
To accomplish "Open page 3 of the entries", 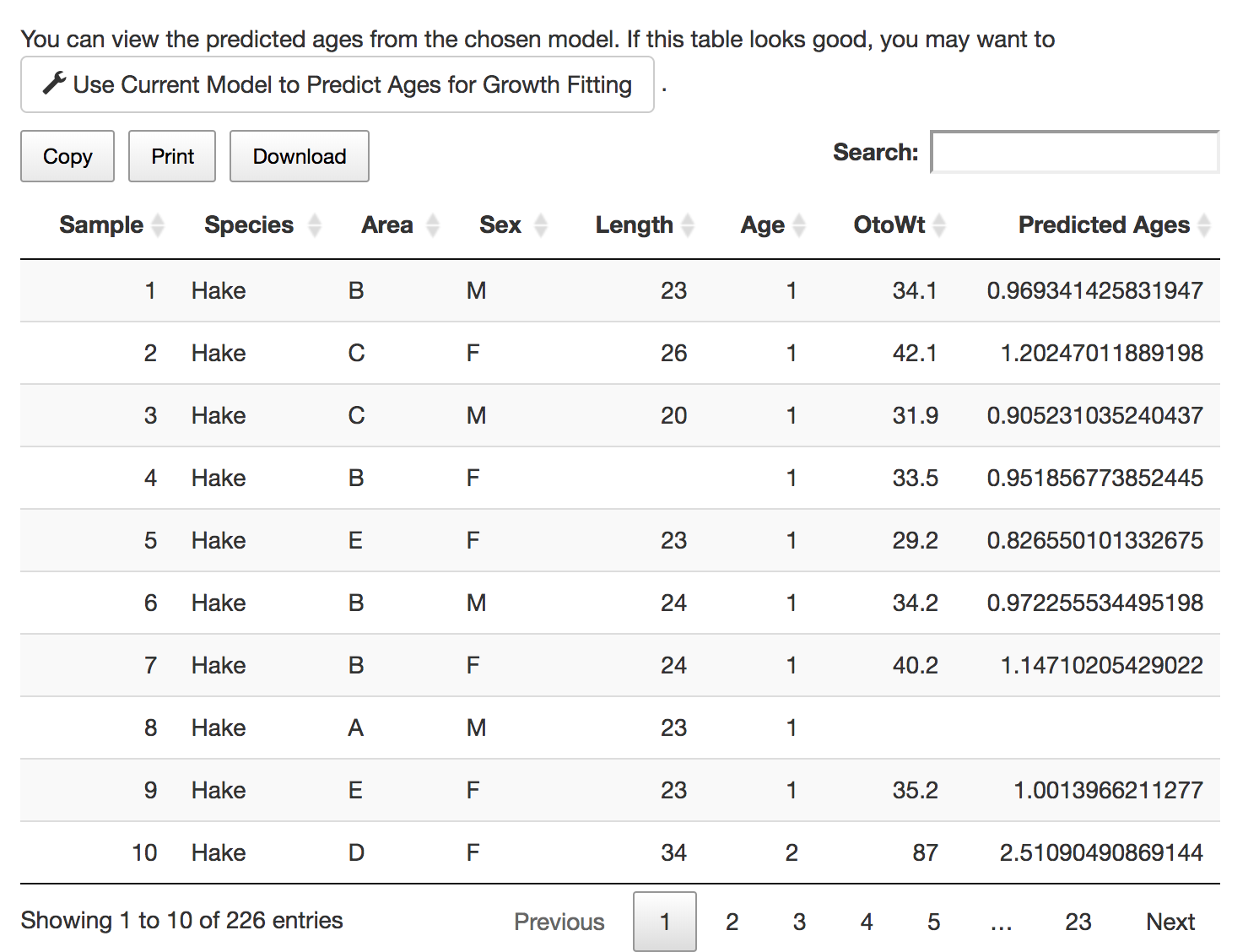I will (x=799, y=922).
